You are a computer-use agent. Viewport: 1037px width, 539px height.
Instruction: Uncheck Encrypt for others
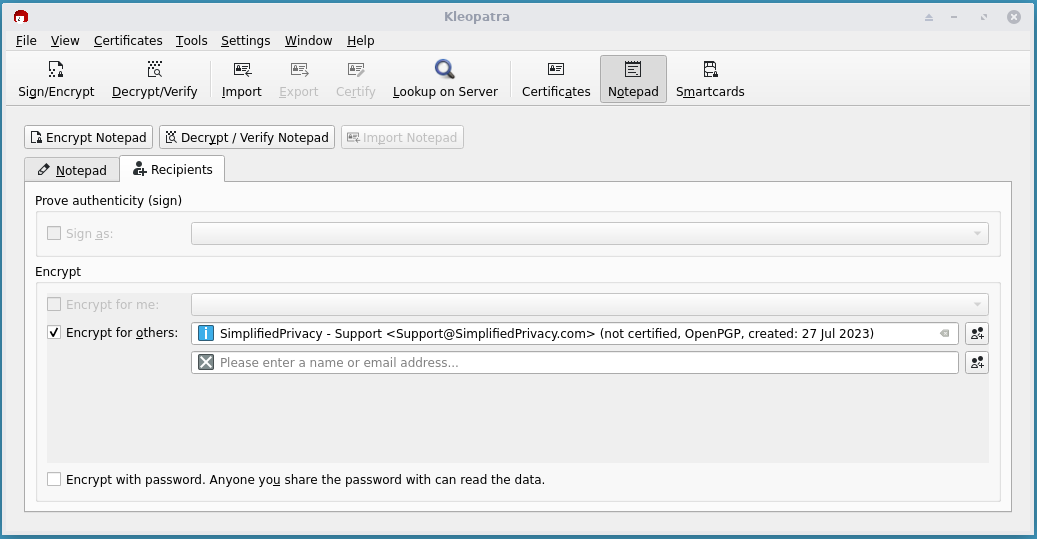(54, 333)
